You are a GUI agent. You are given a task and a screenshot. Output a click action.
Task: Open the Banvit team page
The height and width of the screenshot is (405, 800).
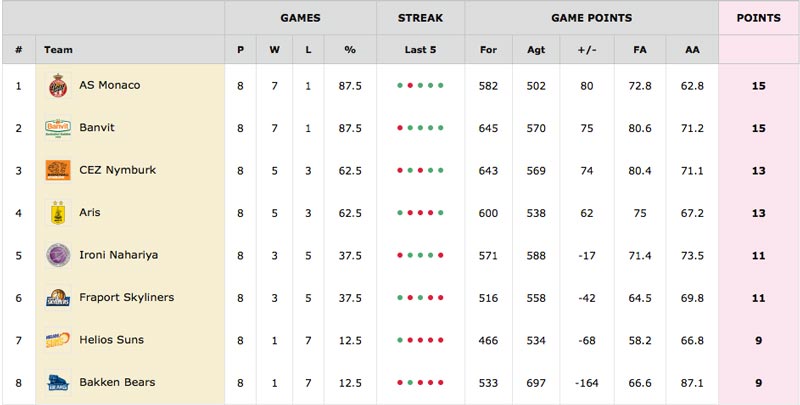pos(97,128)
